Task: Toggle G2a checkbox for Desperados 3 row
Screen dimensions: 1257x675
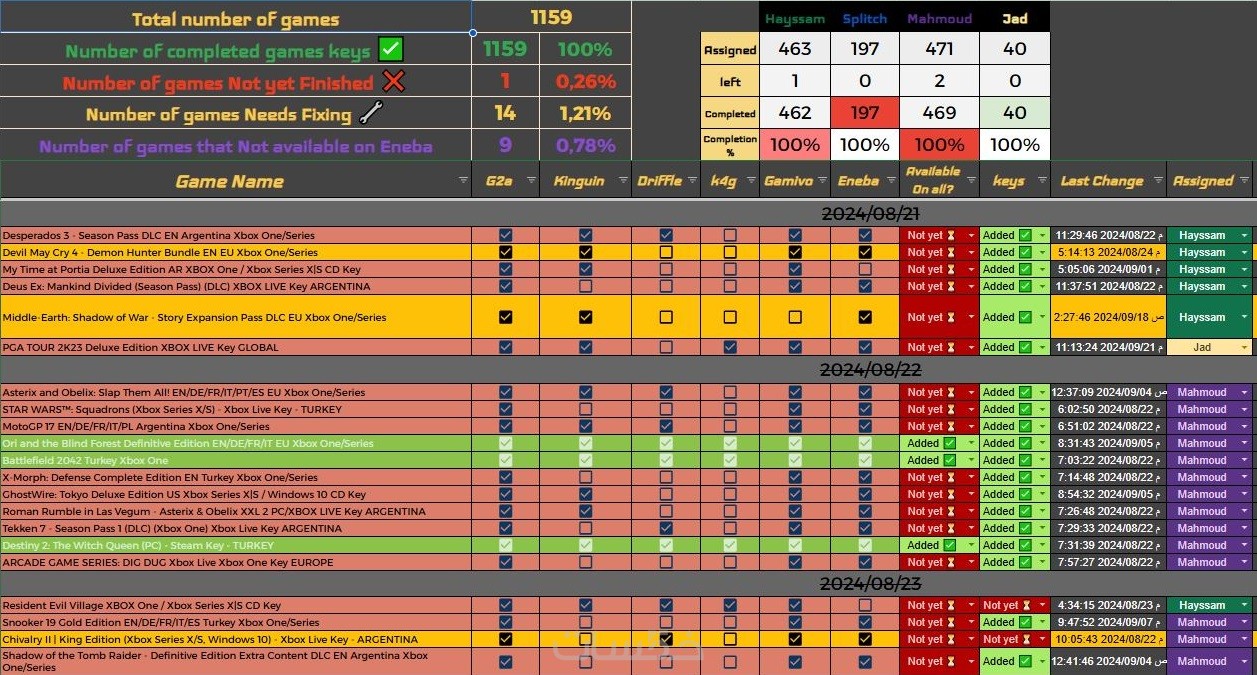Action: point(505,235)
